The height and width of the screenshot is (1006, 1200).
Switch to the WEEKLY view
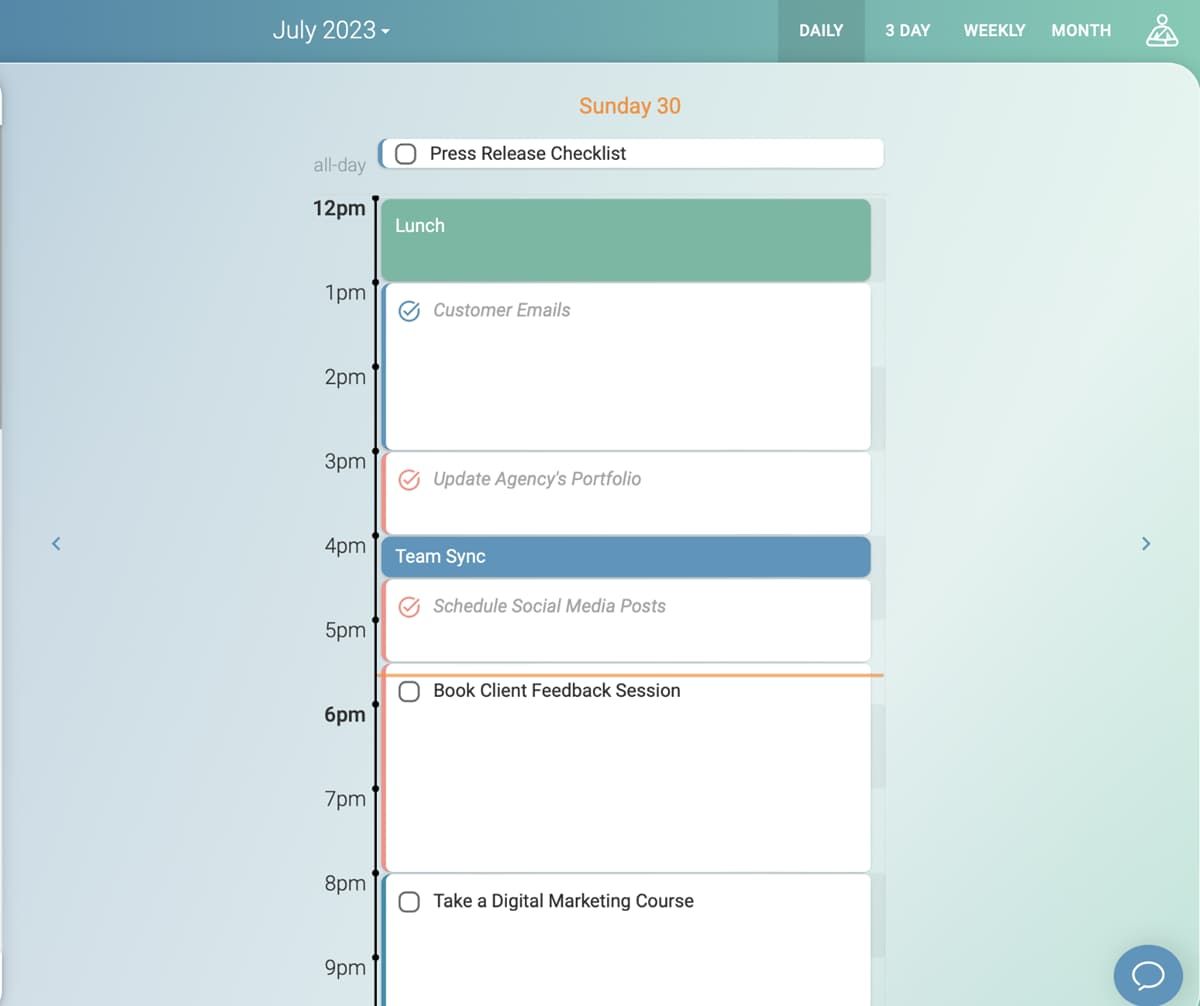tap(994, 31)
